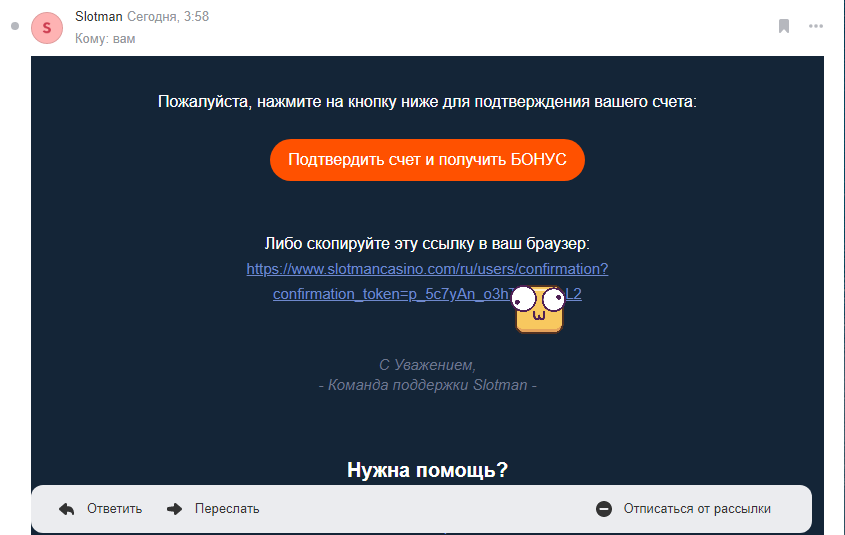Toggle the unread dot marker

tap(15, 26)
